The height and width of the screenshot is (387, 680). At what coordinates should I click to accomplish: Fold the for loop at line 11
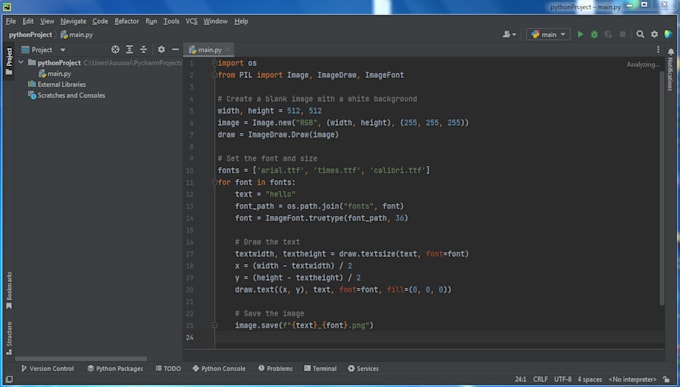(x=214, y=183)
